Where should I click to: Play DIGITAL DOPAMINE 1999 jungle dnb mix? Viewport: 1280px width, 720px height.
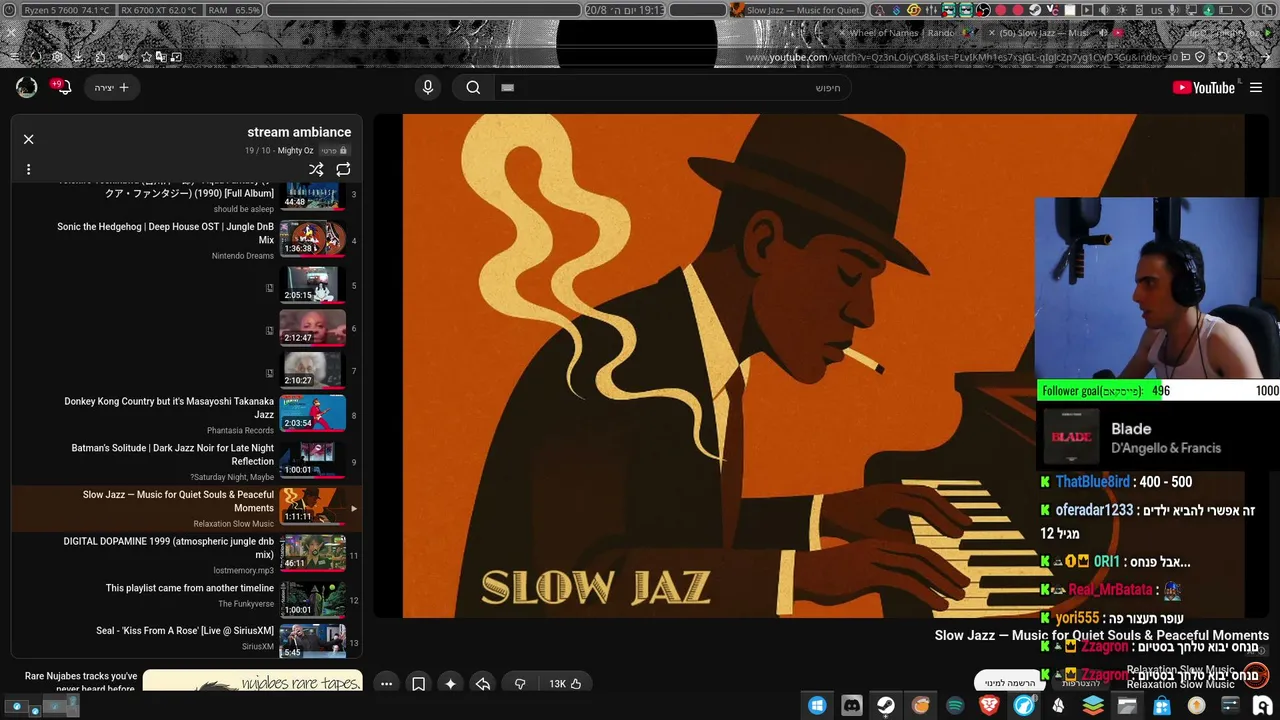tap(185, 555)
